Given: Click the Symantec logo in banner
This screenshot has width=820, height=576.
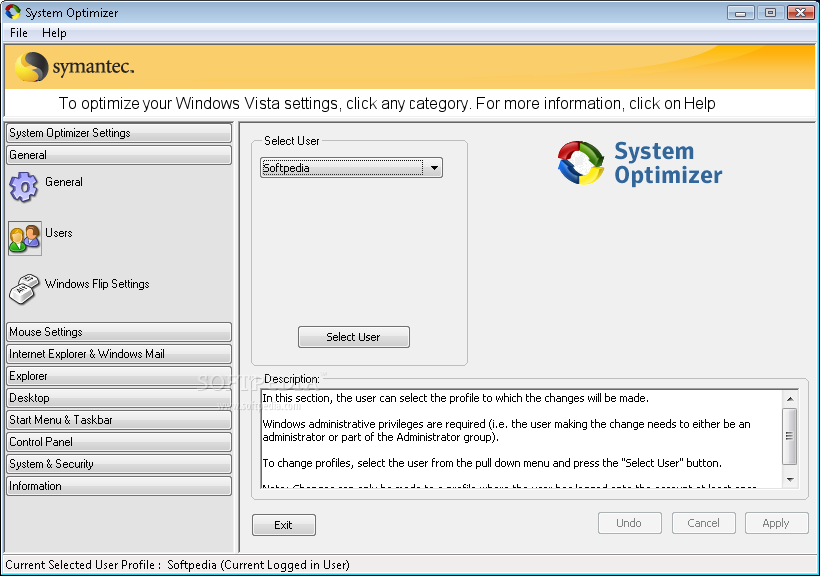Looking at the screenshot, I should point(75,67).
